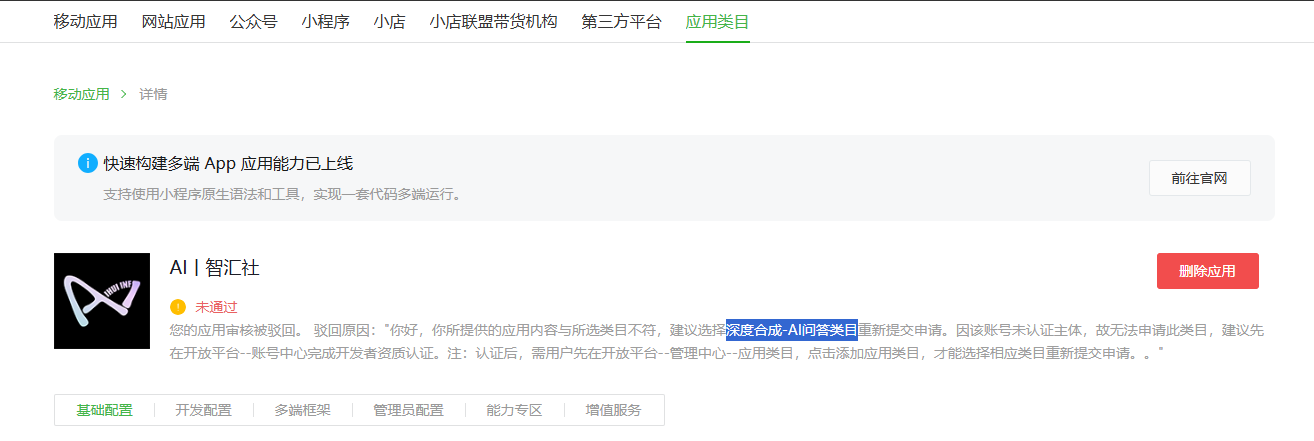Open the 小店 tab

(x=390, y=21)
